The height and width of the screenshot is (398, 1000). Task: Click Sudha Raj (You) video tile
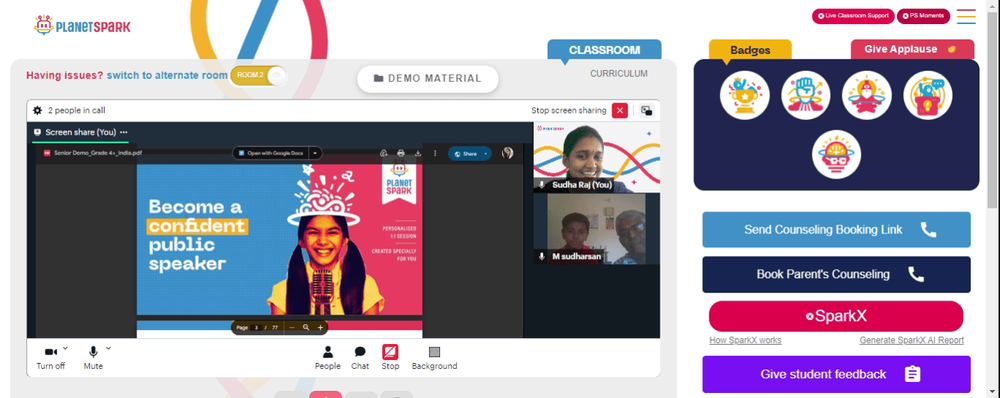596,157
